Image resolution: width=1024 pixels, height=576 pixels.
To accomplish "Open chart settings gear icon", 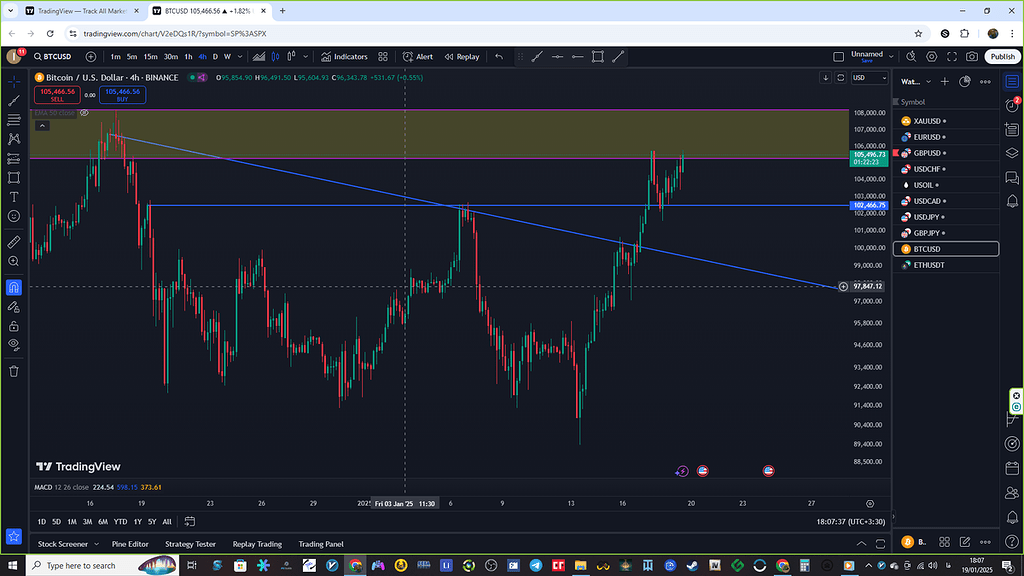I will click(x=931, y=57).
